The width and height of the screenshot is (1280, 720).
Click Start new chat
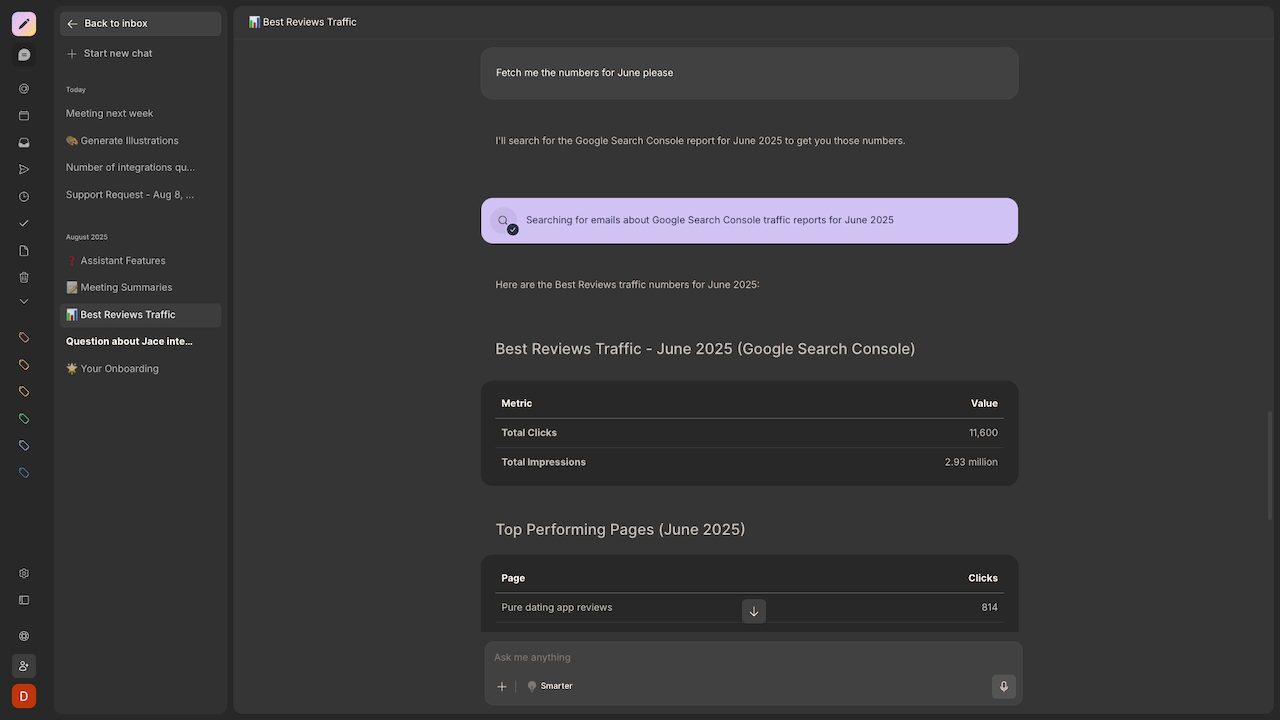pos(118,54)
